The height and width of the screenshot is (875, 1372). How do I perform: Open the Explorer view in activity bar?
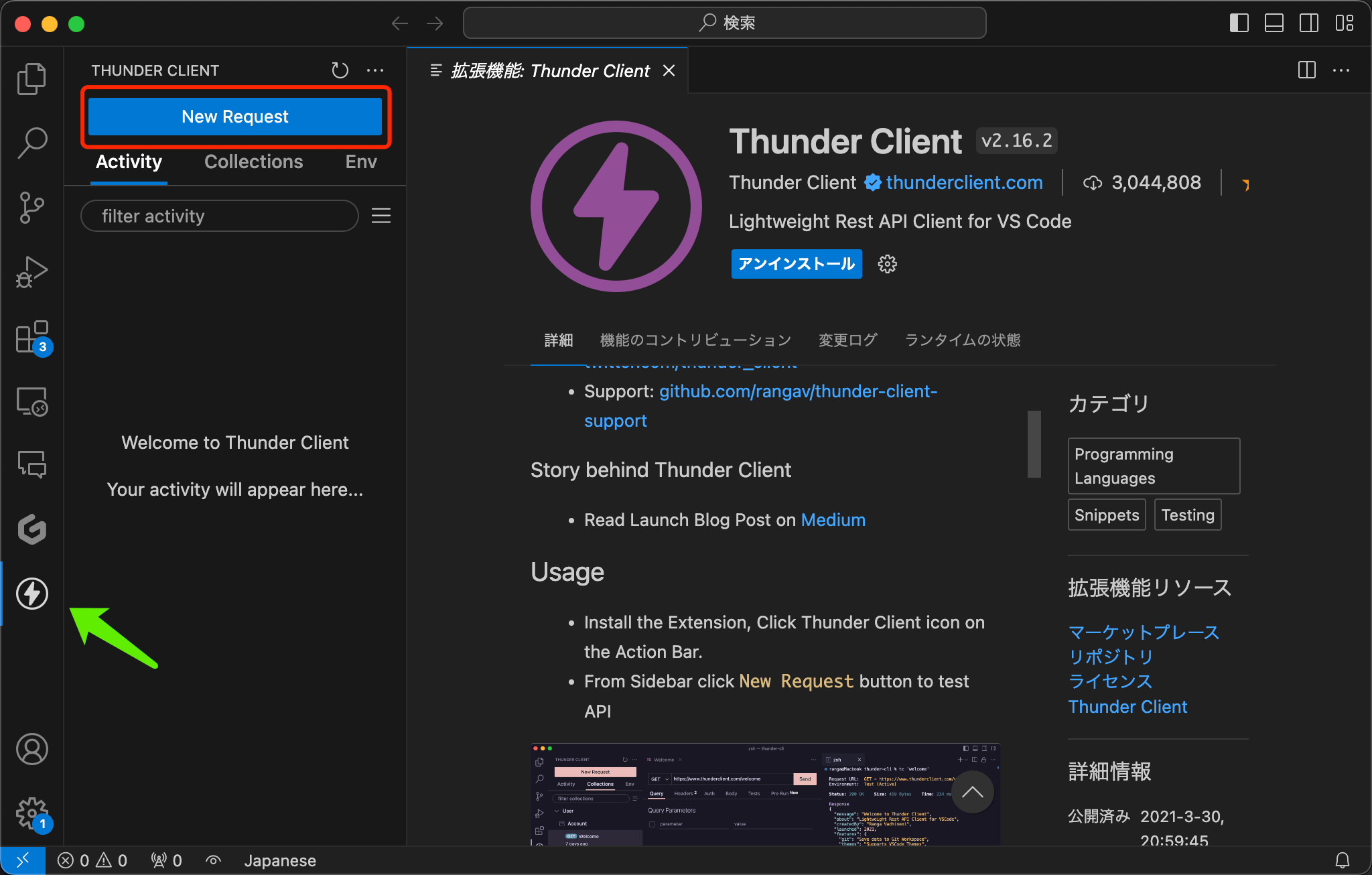click(31, 79)
